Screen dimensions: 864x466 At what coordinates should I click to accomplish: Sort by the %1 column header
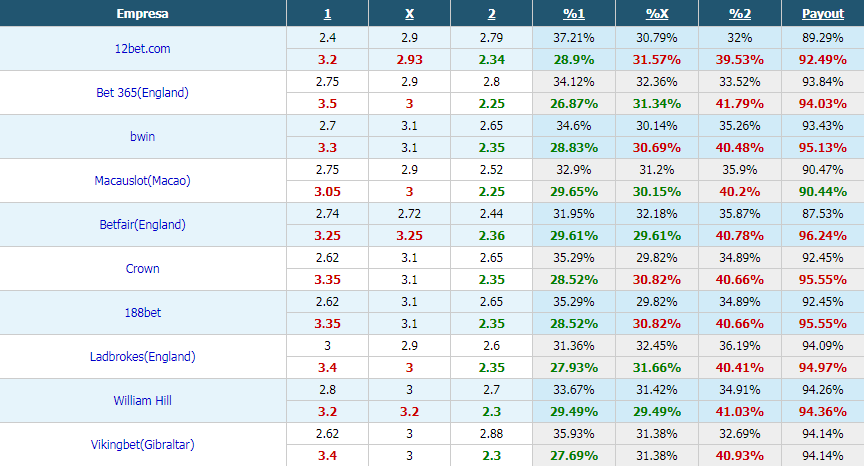coord(574,14)
